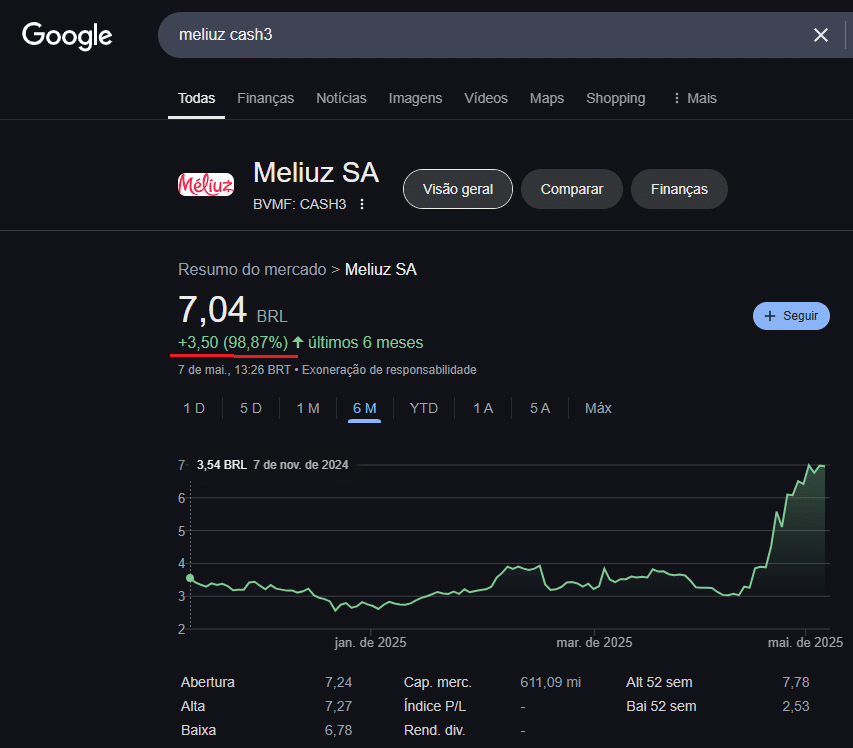The image size is (853, 748).
Task: Click the Alt 52 sem value 7,78
Action: coord(796,682)
